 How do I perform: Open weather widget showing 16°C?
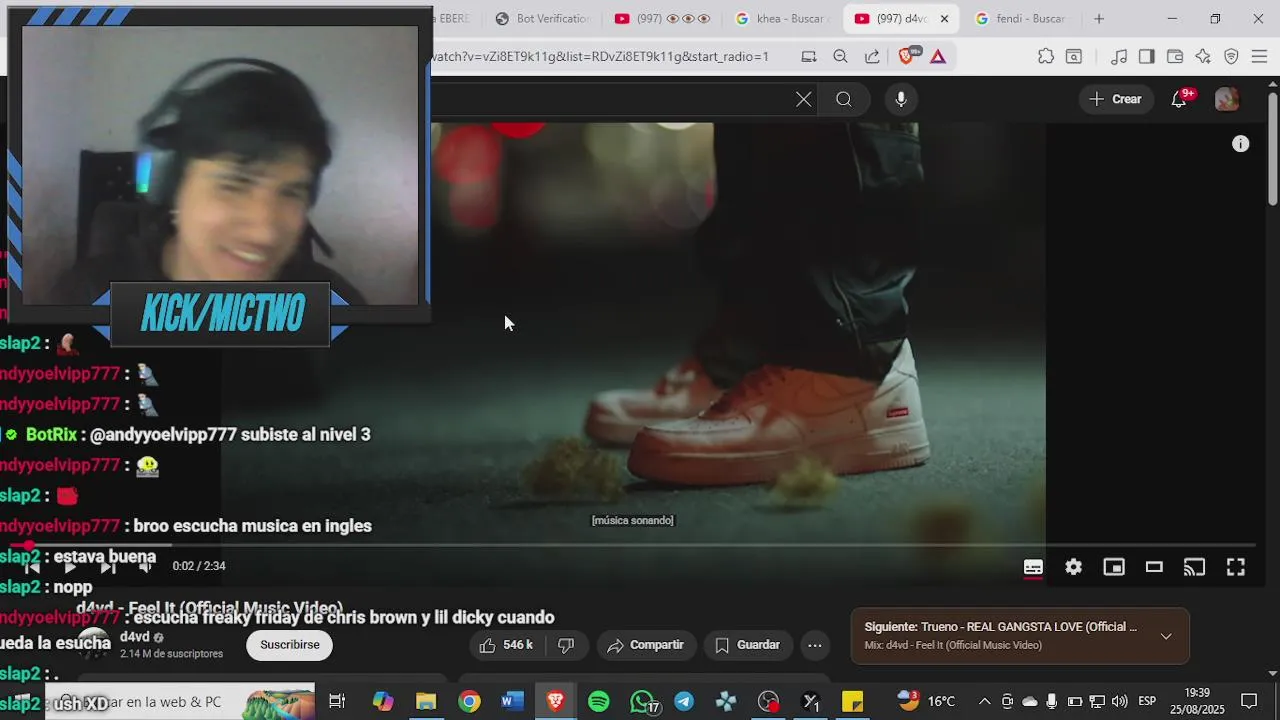926,701
